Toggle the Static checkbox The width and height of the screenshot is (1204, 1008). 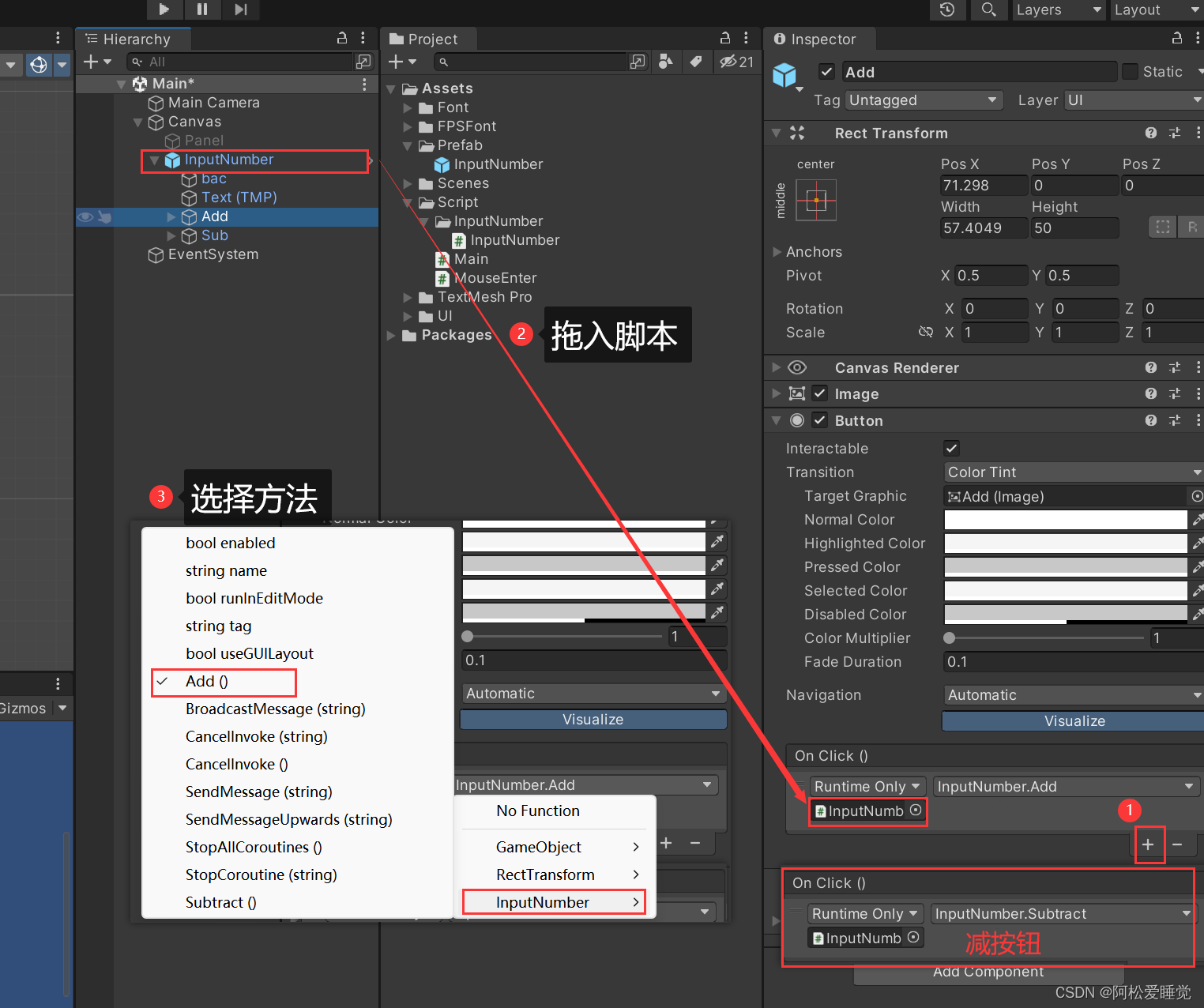[1131, 72]
